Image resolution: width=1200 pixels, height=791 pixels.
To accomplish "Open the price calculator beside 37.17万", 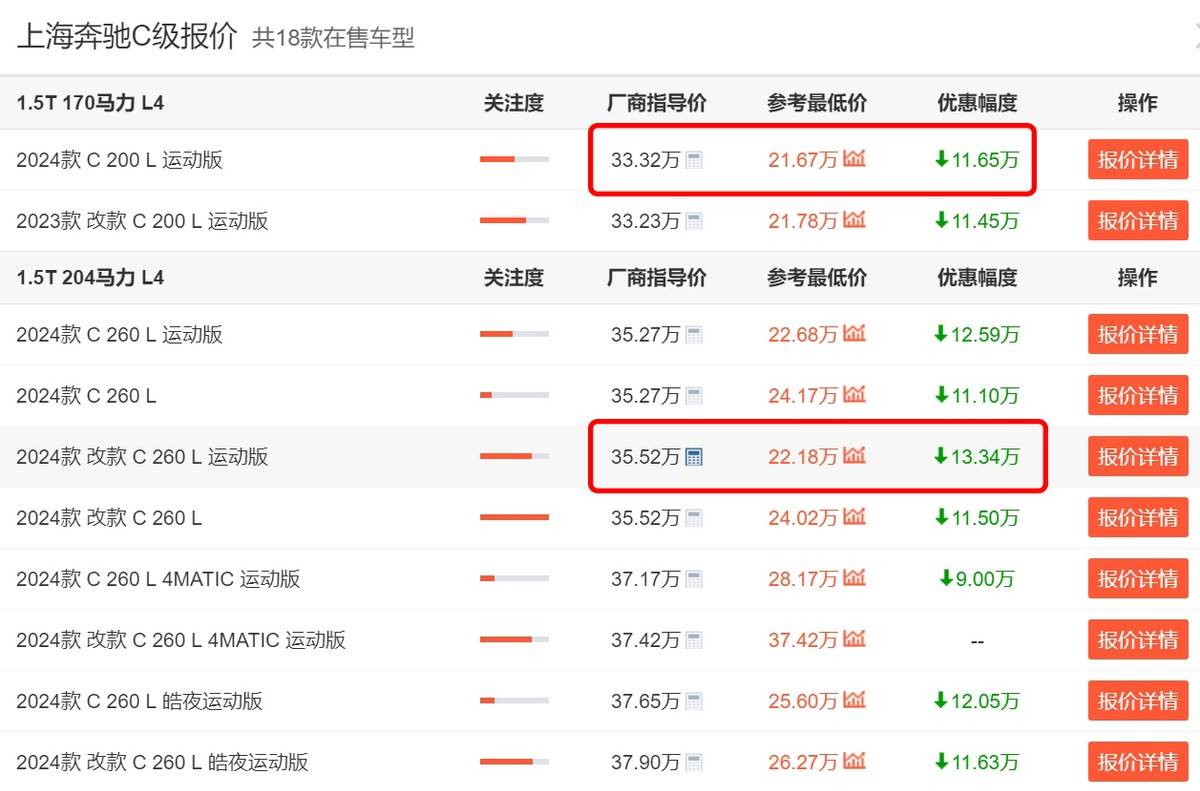I will [x=694, y=579].
